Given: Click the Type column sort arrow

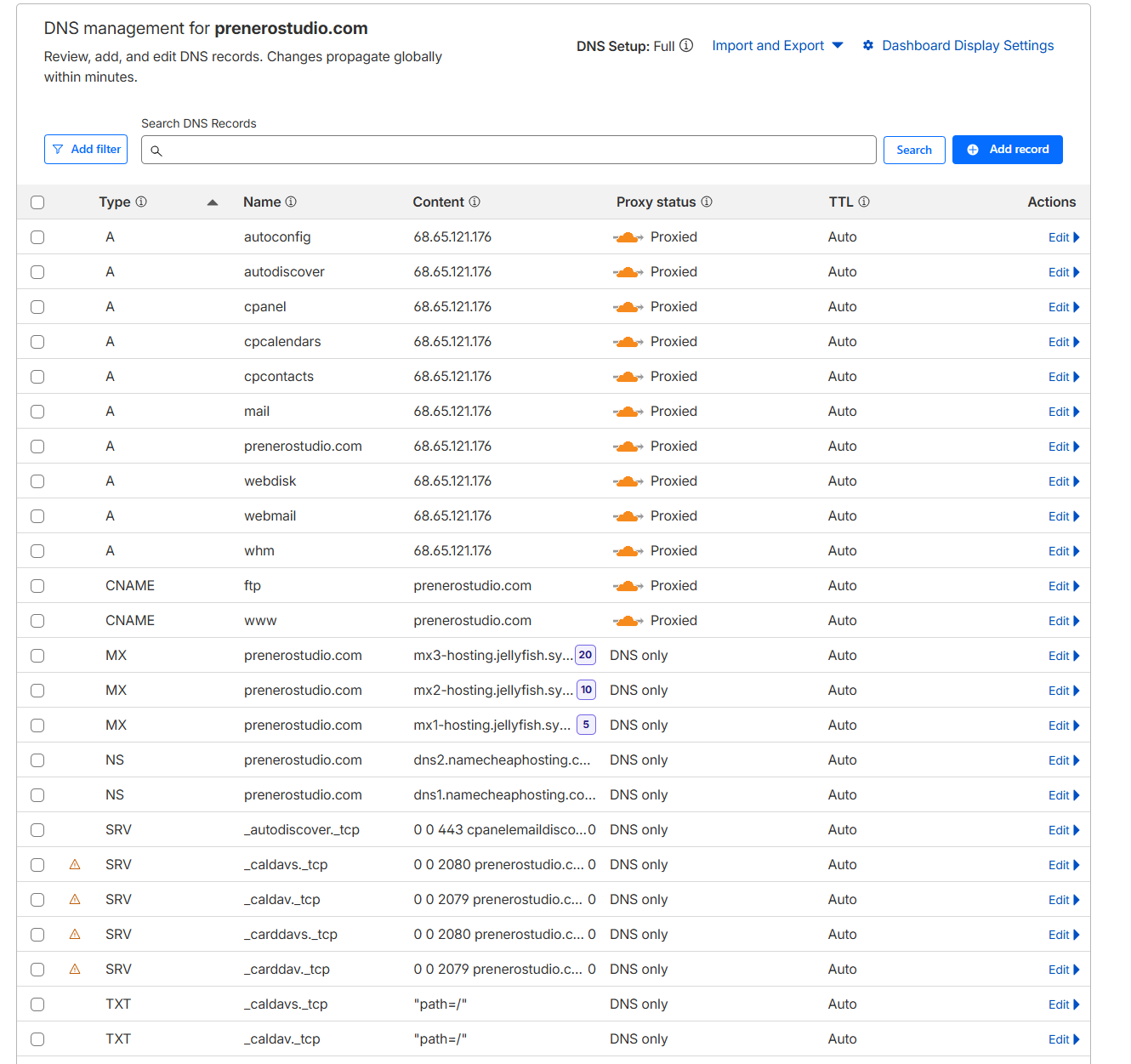Looking at the screenshot, I should pyautogui.click(x=213, y=202).
